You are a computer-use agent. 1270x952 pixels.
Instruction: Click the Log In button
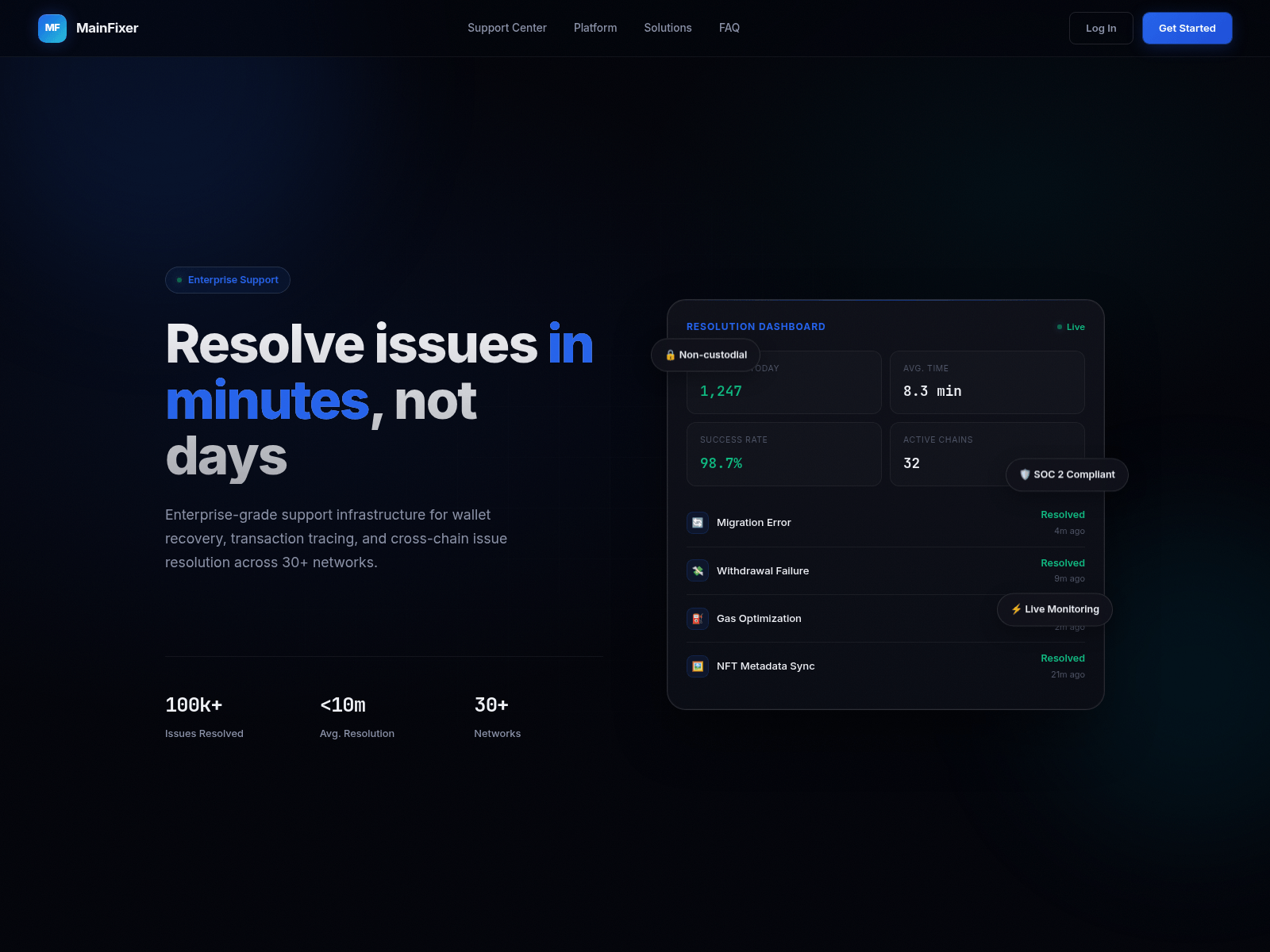coord(1101,28)
